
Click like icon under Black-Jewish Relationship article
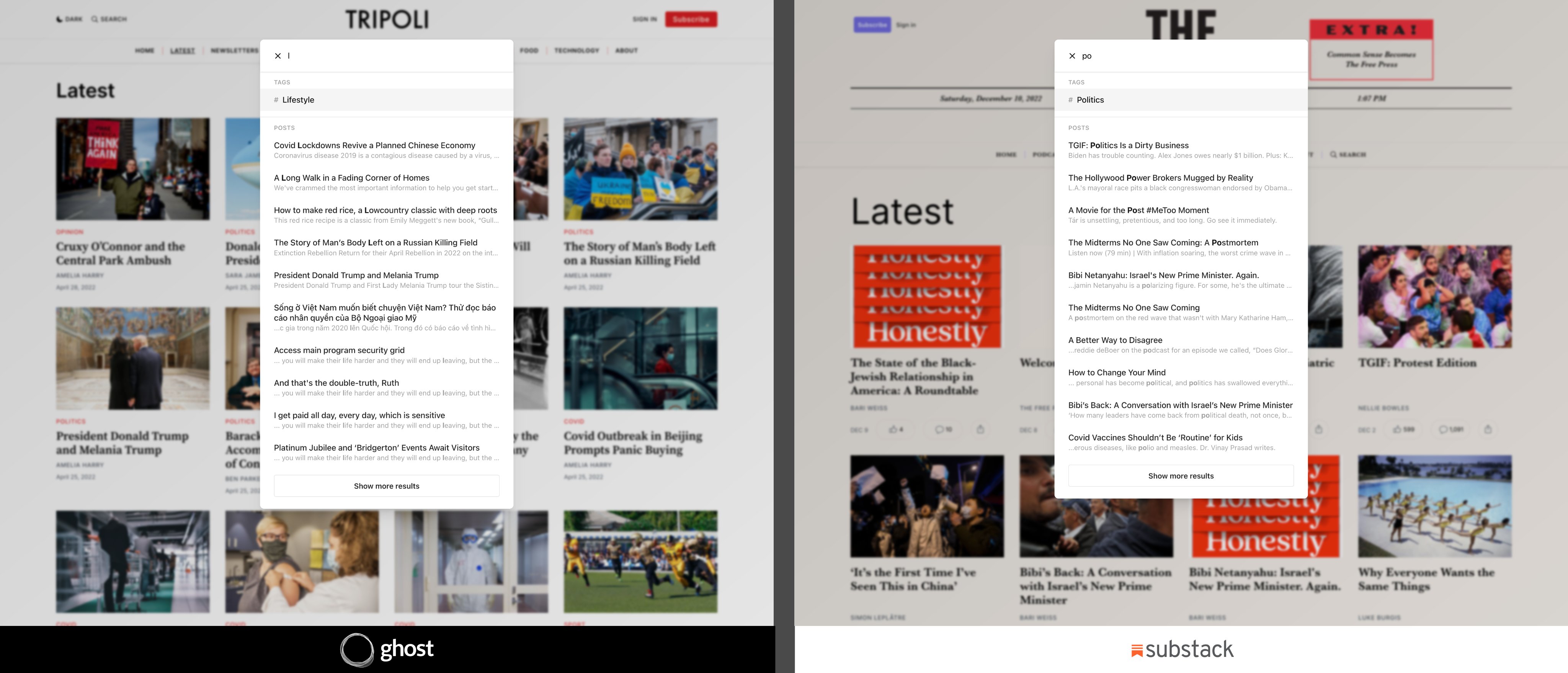[x=893, y=430]
